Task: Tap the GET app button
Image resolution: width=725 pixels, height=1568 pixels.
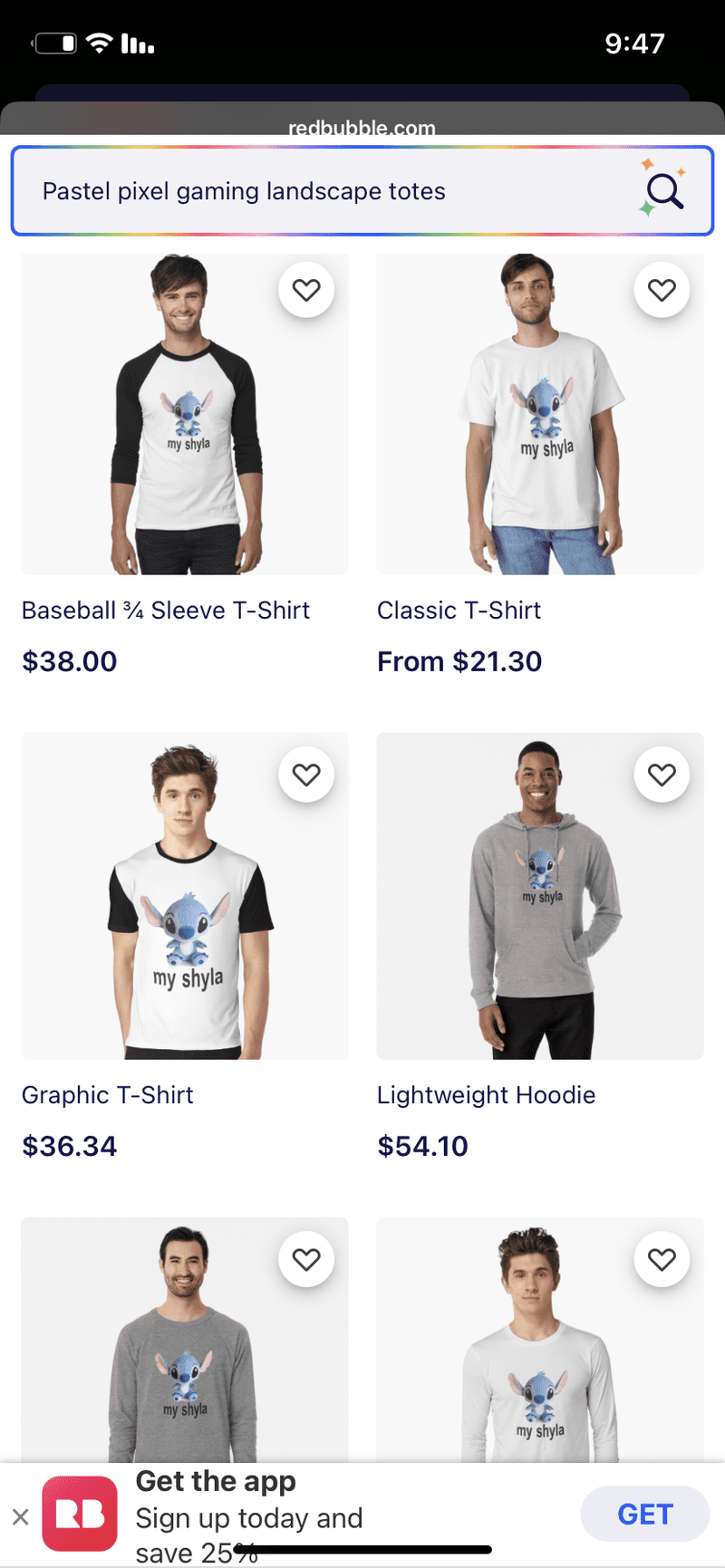Action: [644, 1514]
